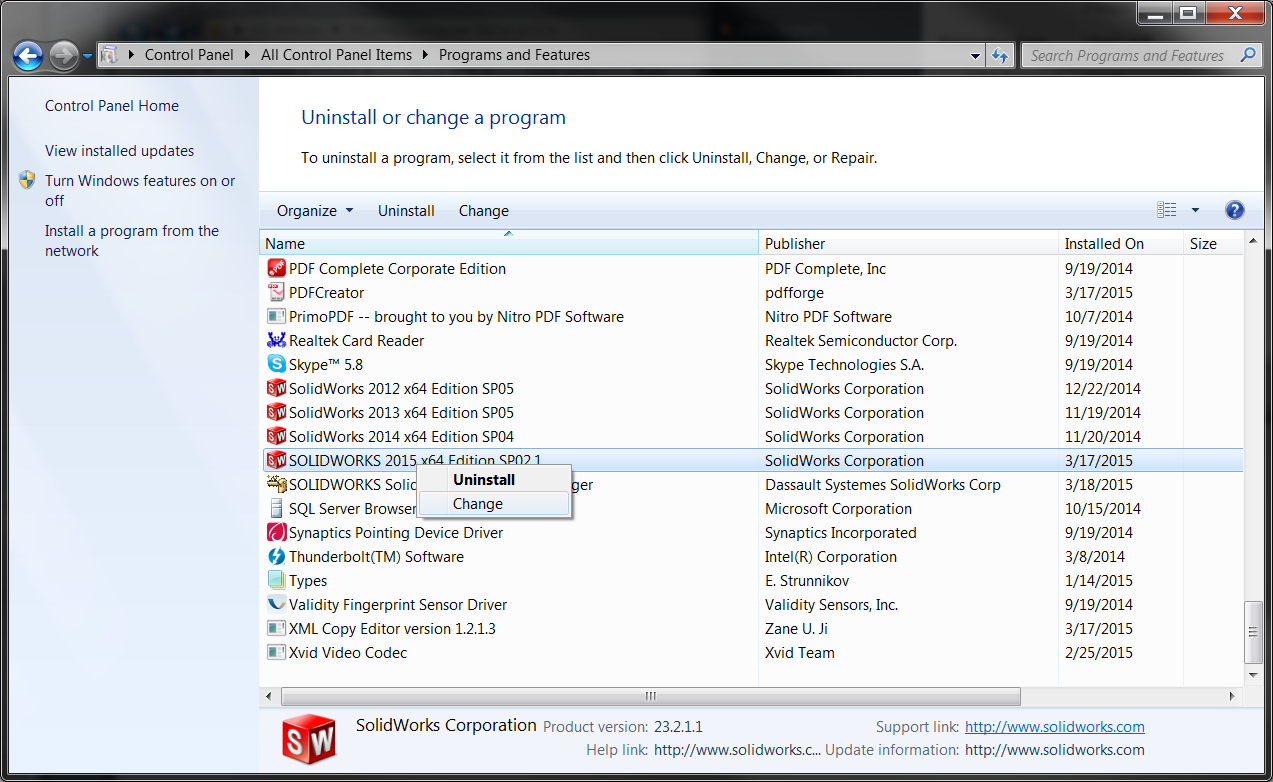Click the XML Copy Editor icon

(x=277, y=628)
